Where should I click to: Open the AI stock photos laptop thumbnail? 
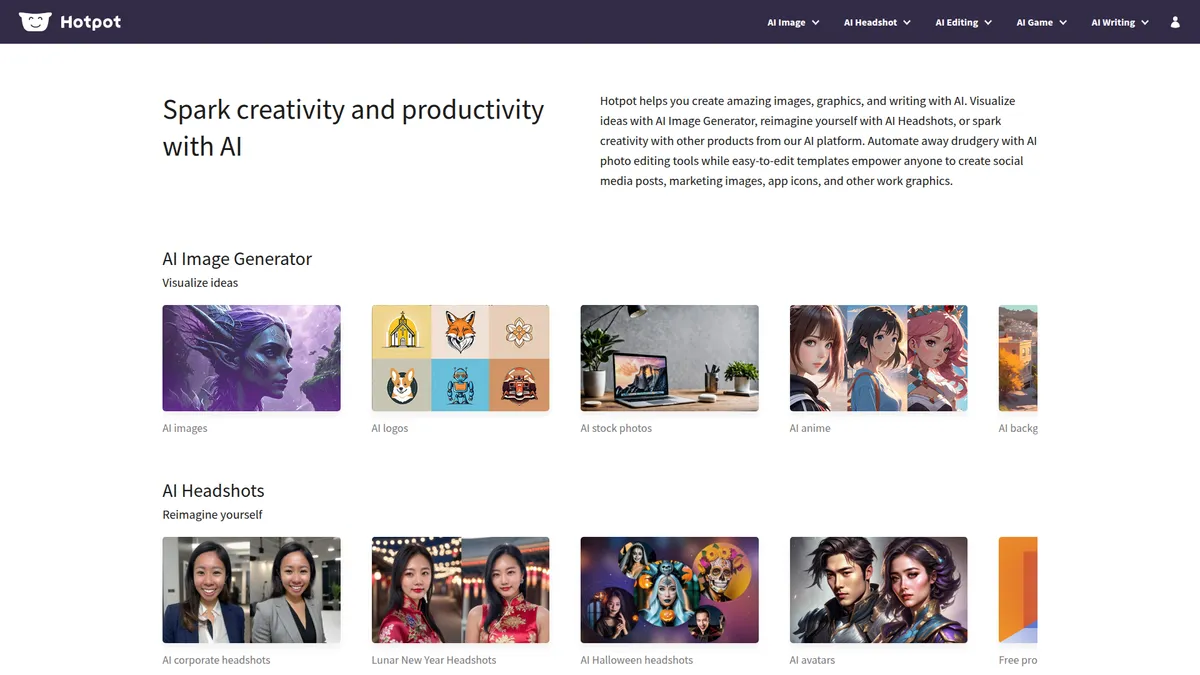click(x=669, y=358)
